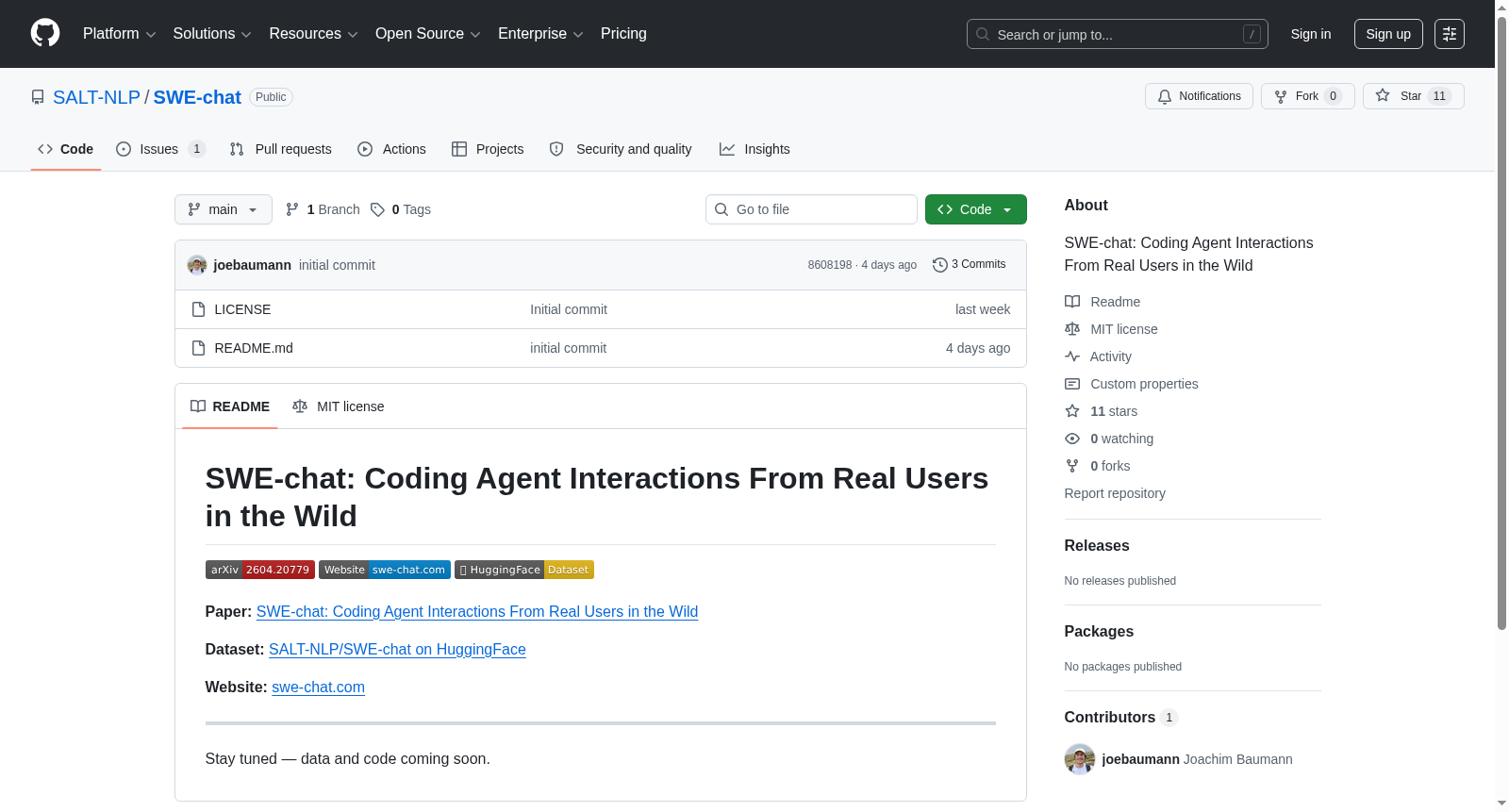Open the Enterprise dropdown
The image size is (1509, 812).
click(x=540, y=34)
